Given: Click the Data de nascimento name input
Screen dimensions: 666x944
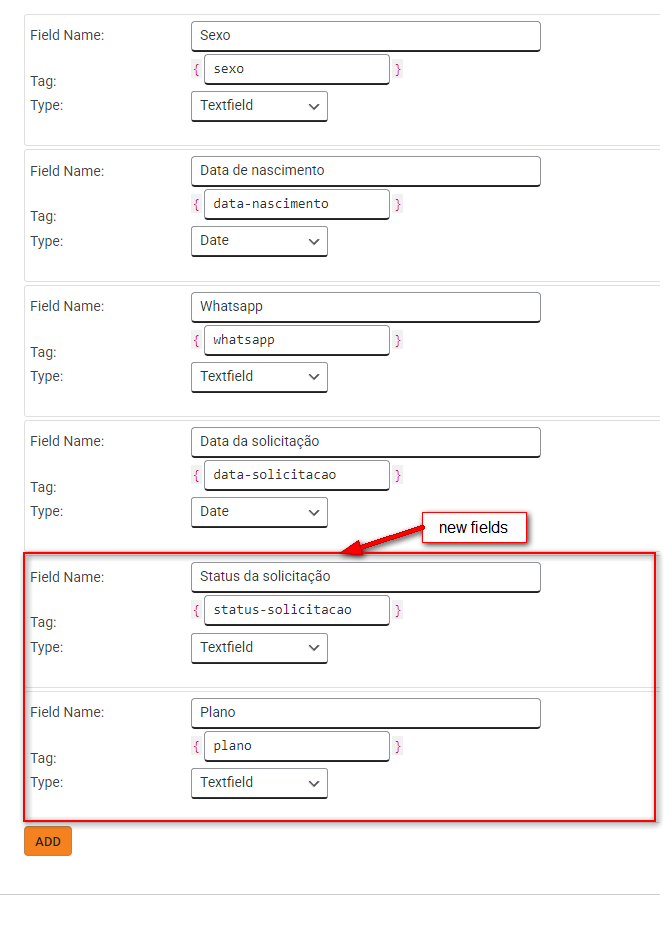Looking at the screenshot, I should click(x=365, y=171).
